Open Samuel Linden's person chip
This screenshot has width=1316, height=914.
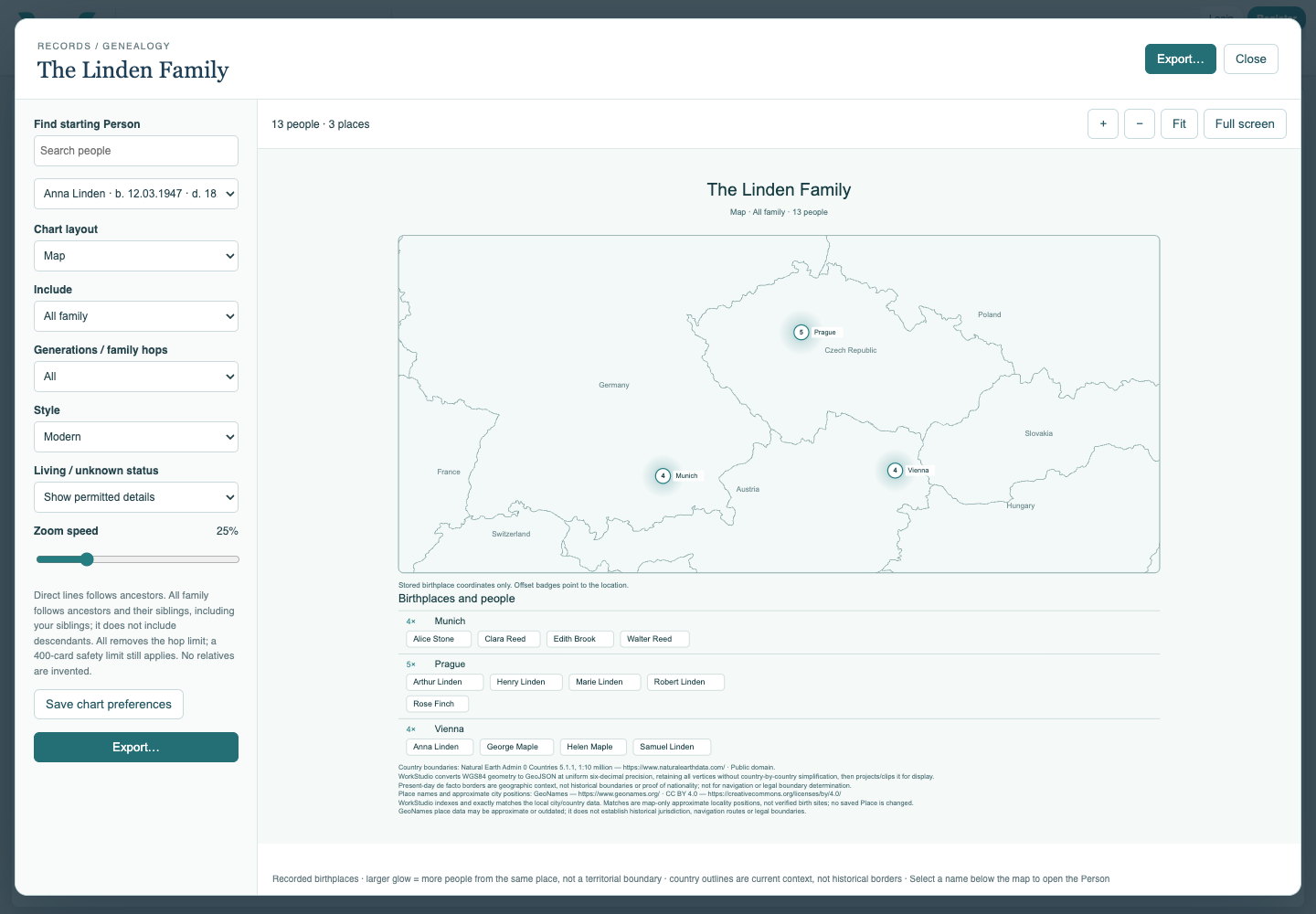click(x=672, y=747)
